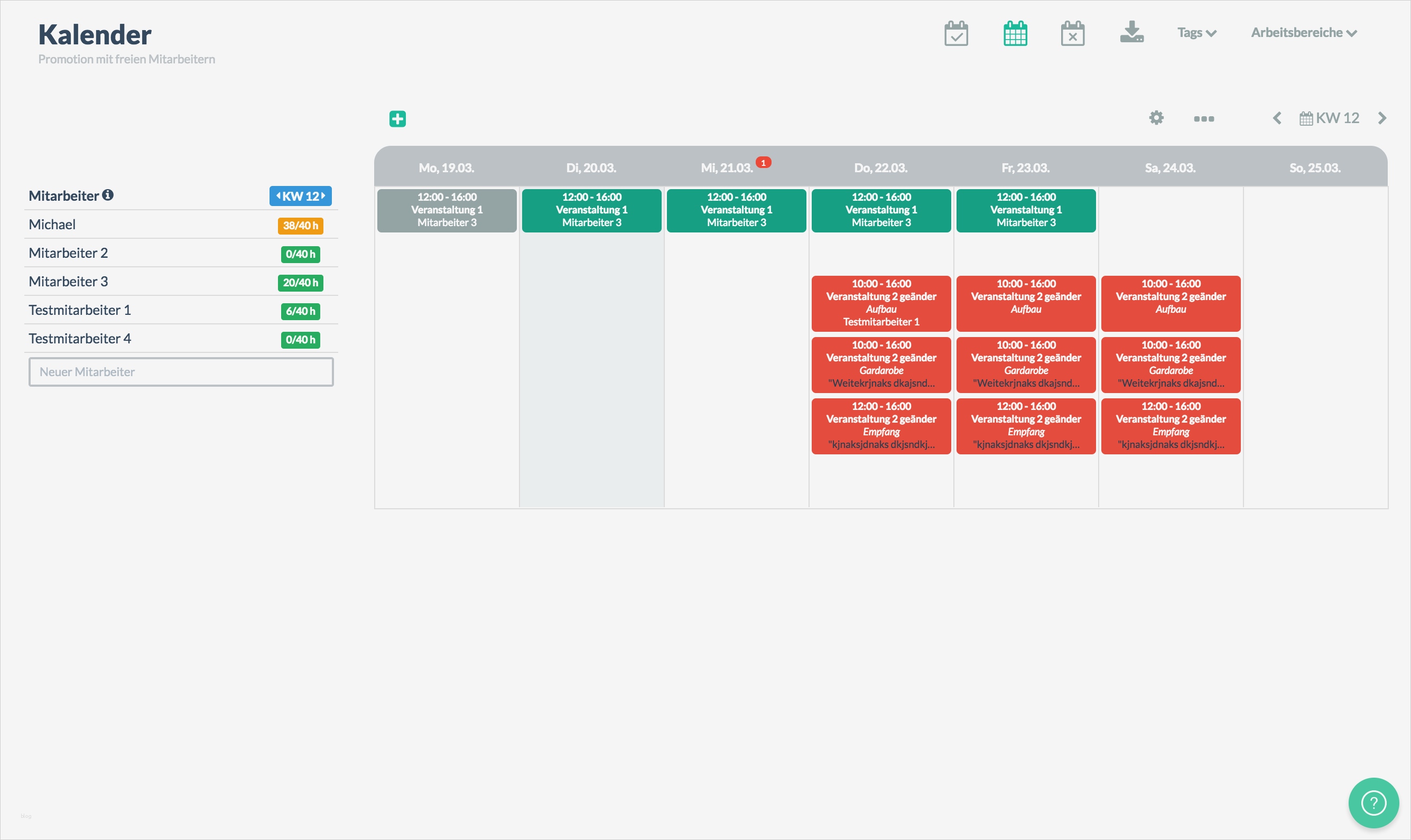The height and width of the screenshot is (840, 1411).
Task: Go to next week with right chevron
Action: click(1381, 118)
